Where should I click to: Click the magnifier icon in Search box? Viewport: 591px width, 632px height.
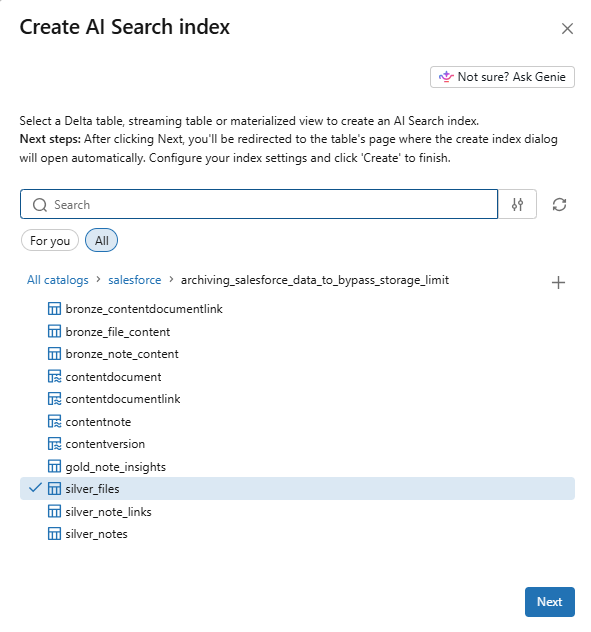40,205
